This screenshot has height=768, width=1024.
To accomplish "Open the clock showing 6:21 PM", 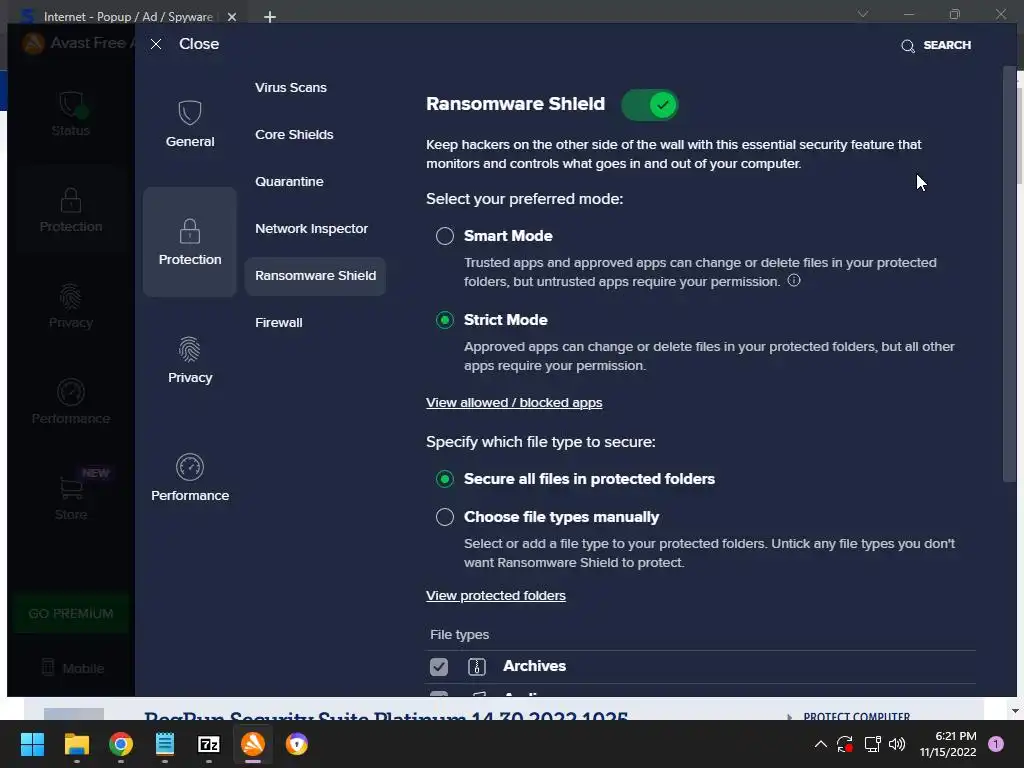I will coord(948,744).
